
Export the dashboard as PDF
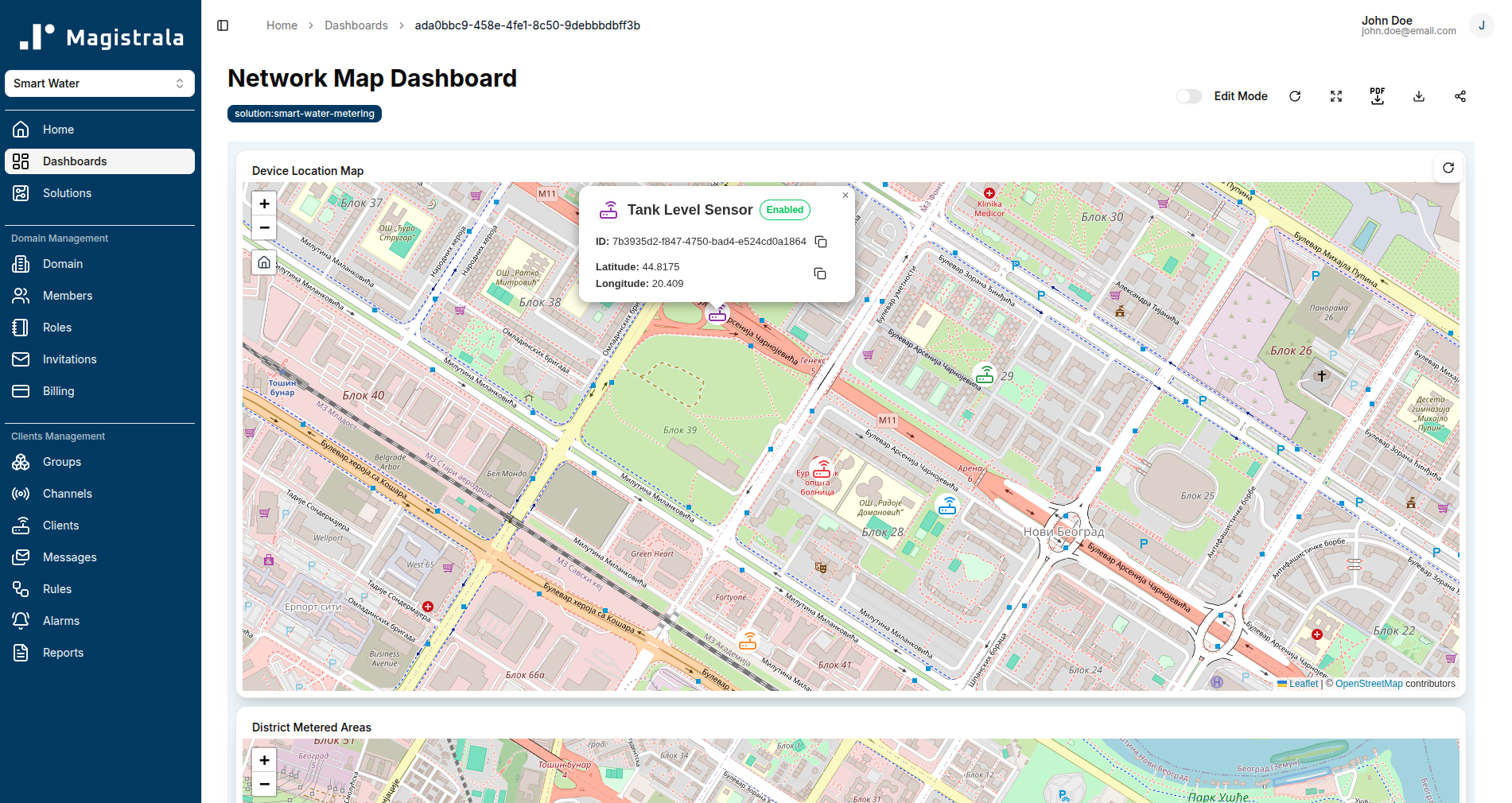click(x=1378, y=95)
